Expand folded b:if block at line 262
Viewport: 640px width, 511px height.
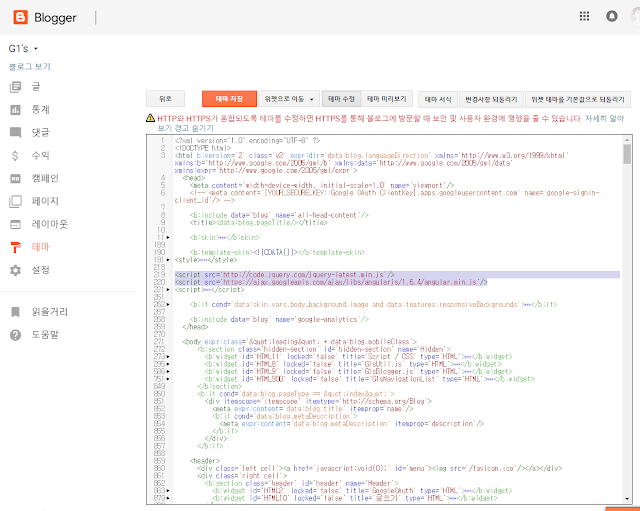click(168, 304)
